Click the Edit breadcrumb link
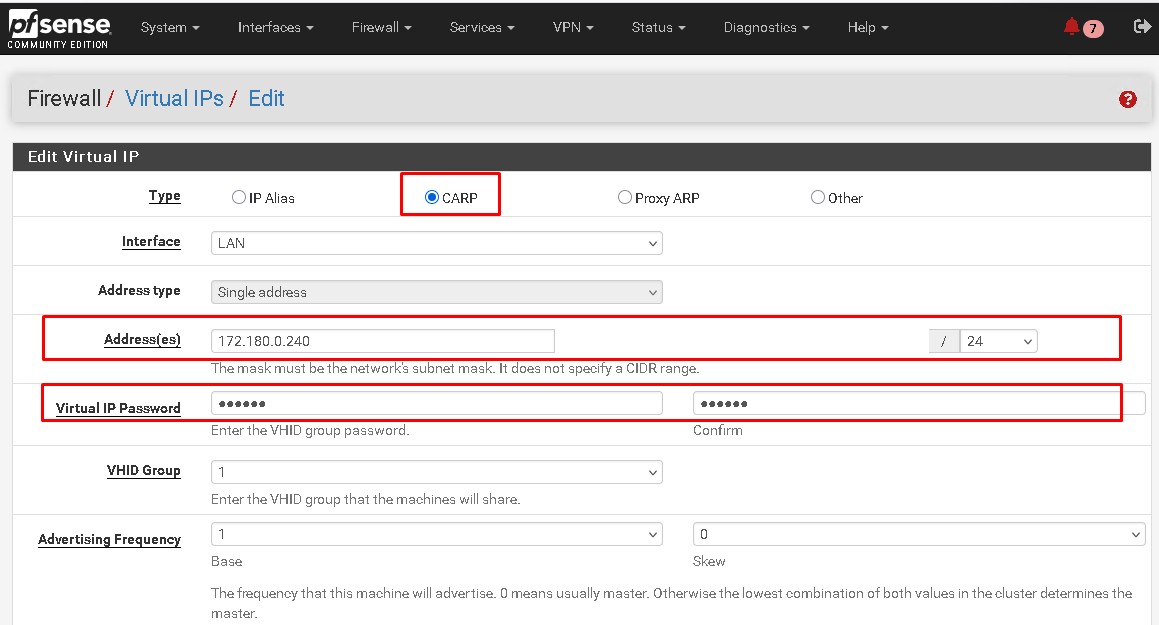The image size is (1159, 625). (x=266, y=98)
